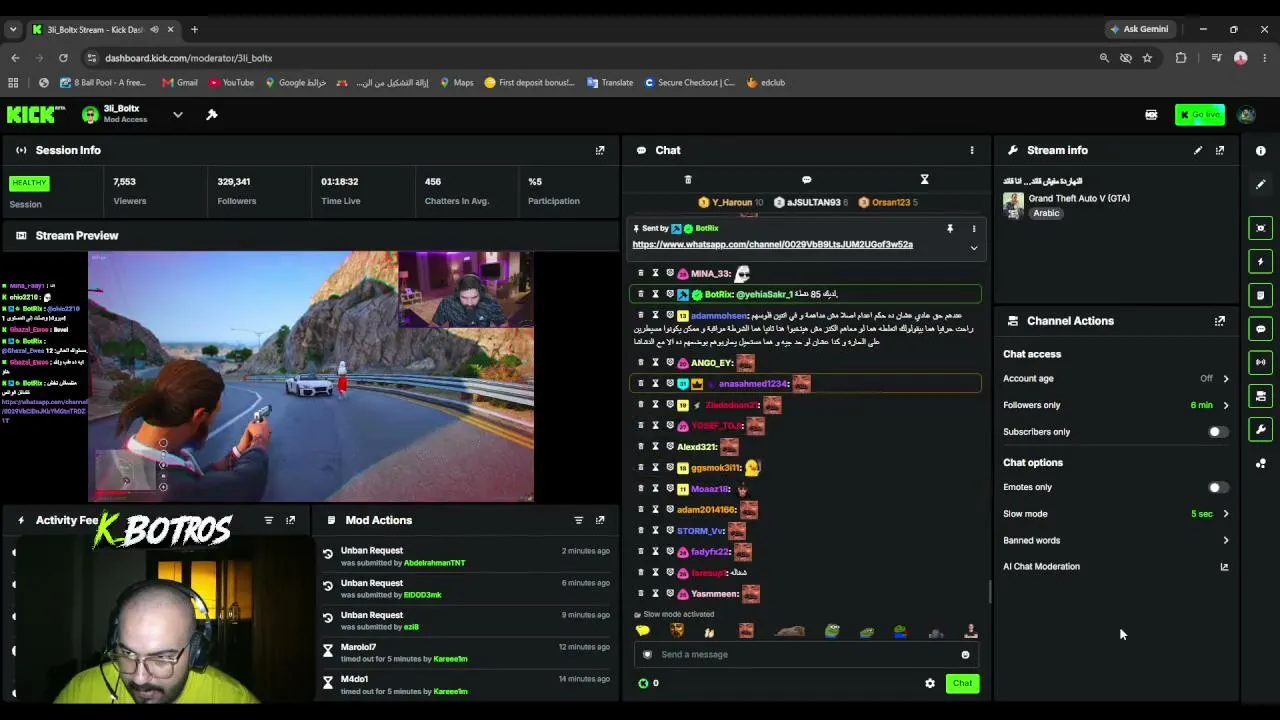Open the YouTube bookmark
Viewport: 1280px width, 720px height.
point(230,83)
